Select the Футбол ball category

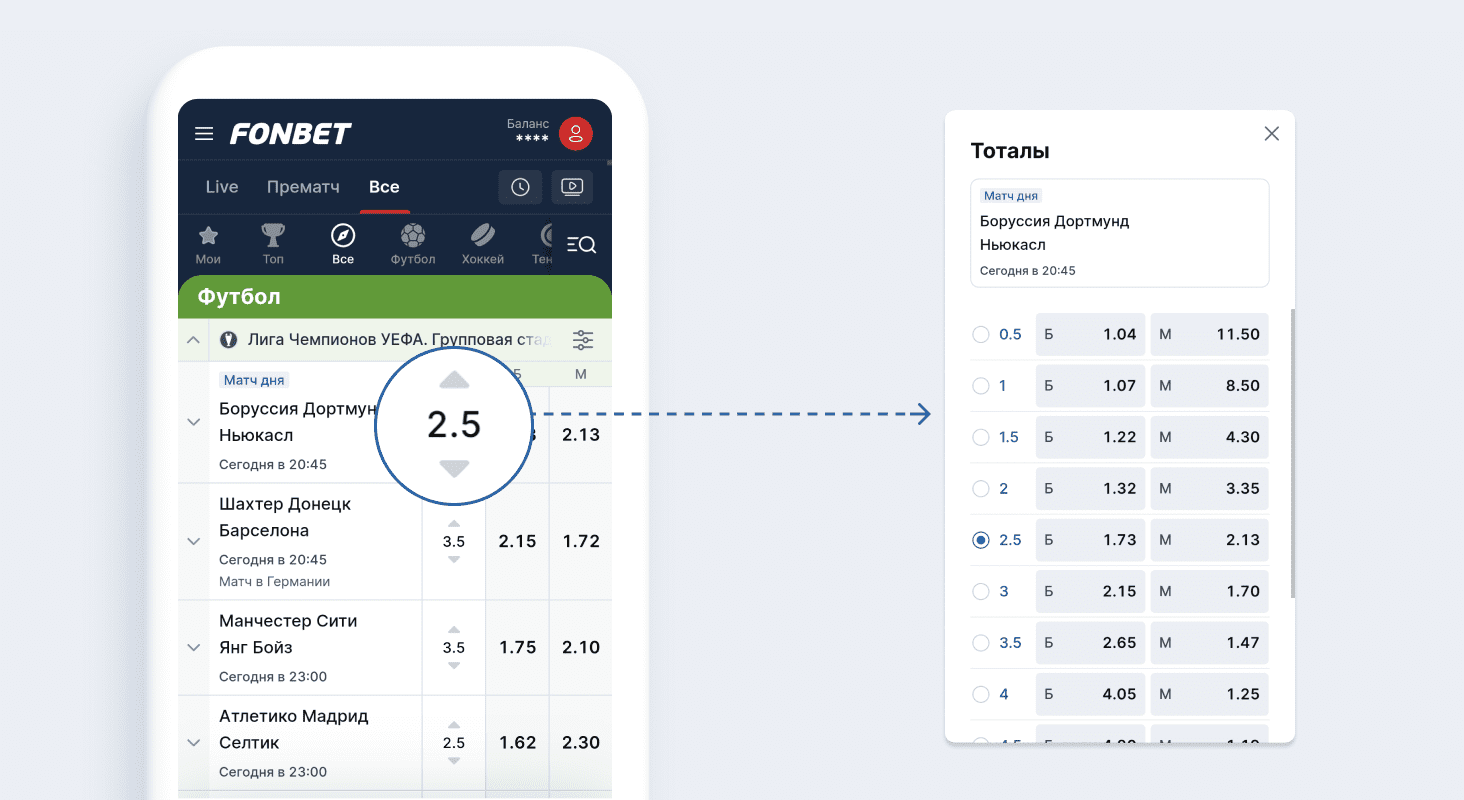[x=413, y=244]
